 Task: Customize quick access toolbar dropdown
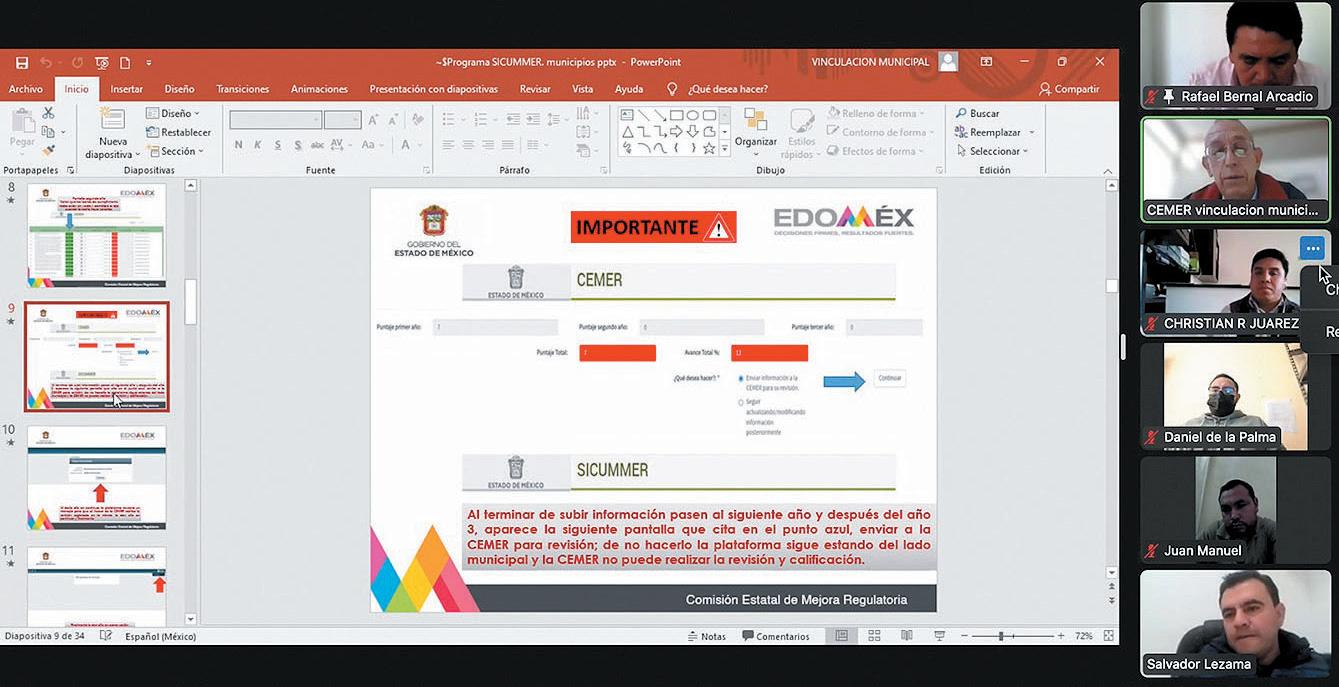[x=149, y=63]
